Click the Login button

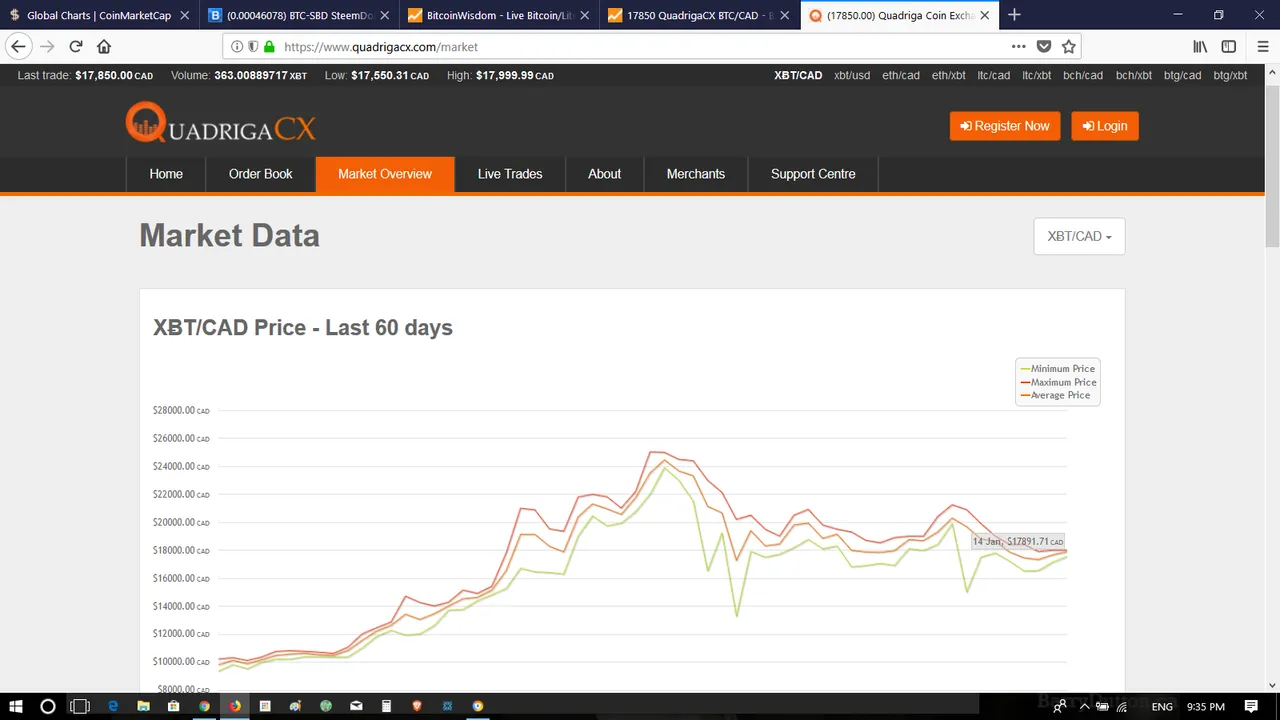click(1105, 126)
